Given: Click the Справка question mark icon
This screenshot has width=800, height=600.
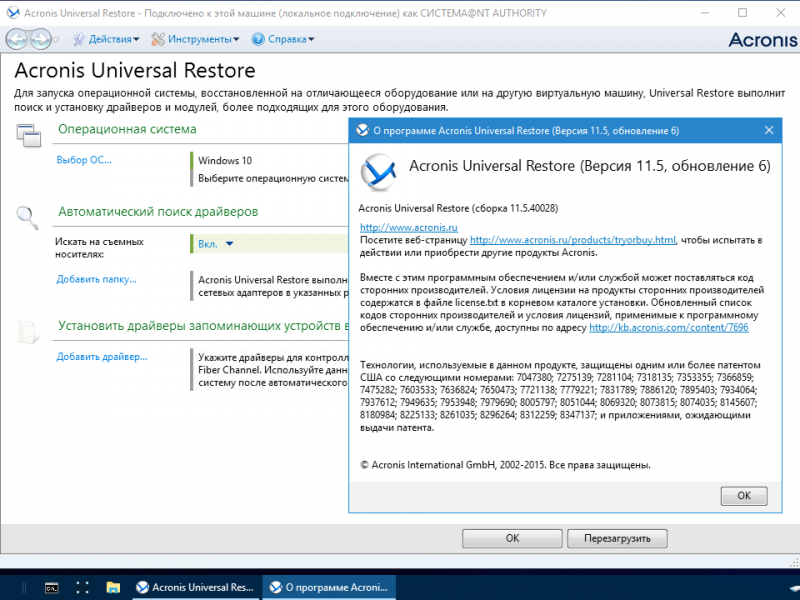Looking at the screenshot, I should click(258, 39).
